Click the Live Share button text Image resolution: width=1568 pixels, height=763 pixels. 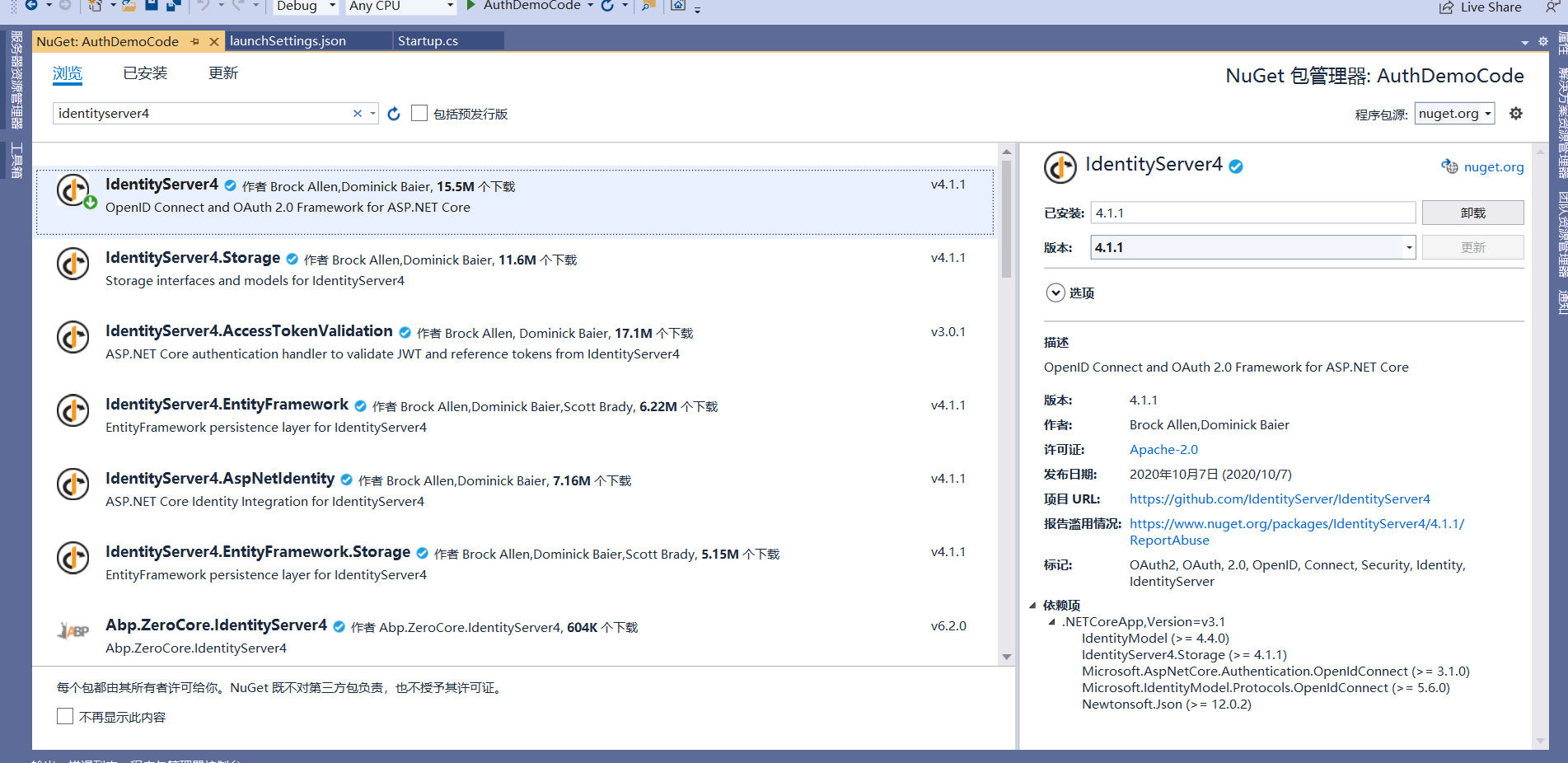[1491, 7]
